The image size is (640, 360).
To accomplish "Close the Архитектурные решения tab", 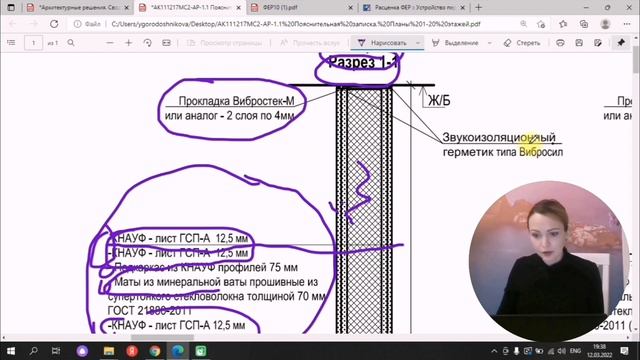I will 127,8.
